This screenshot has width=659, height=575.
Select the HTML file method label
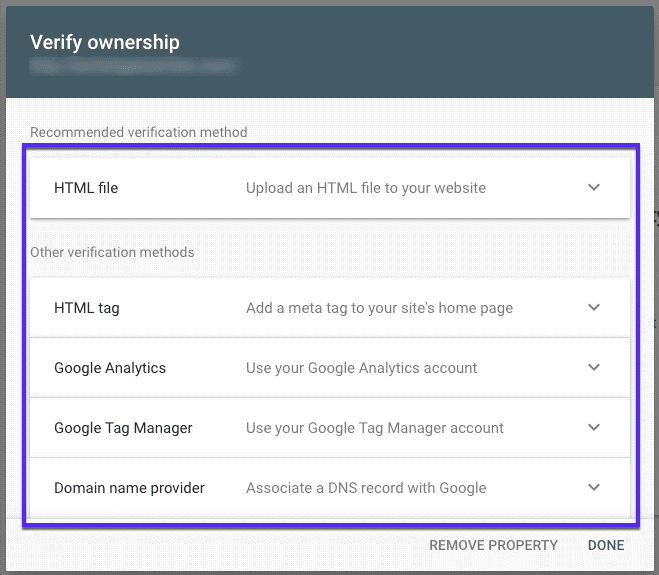86,188
